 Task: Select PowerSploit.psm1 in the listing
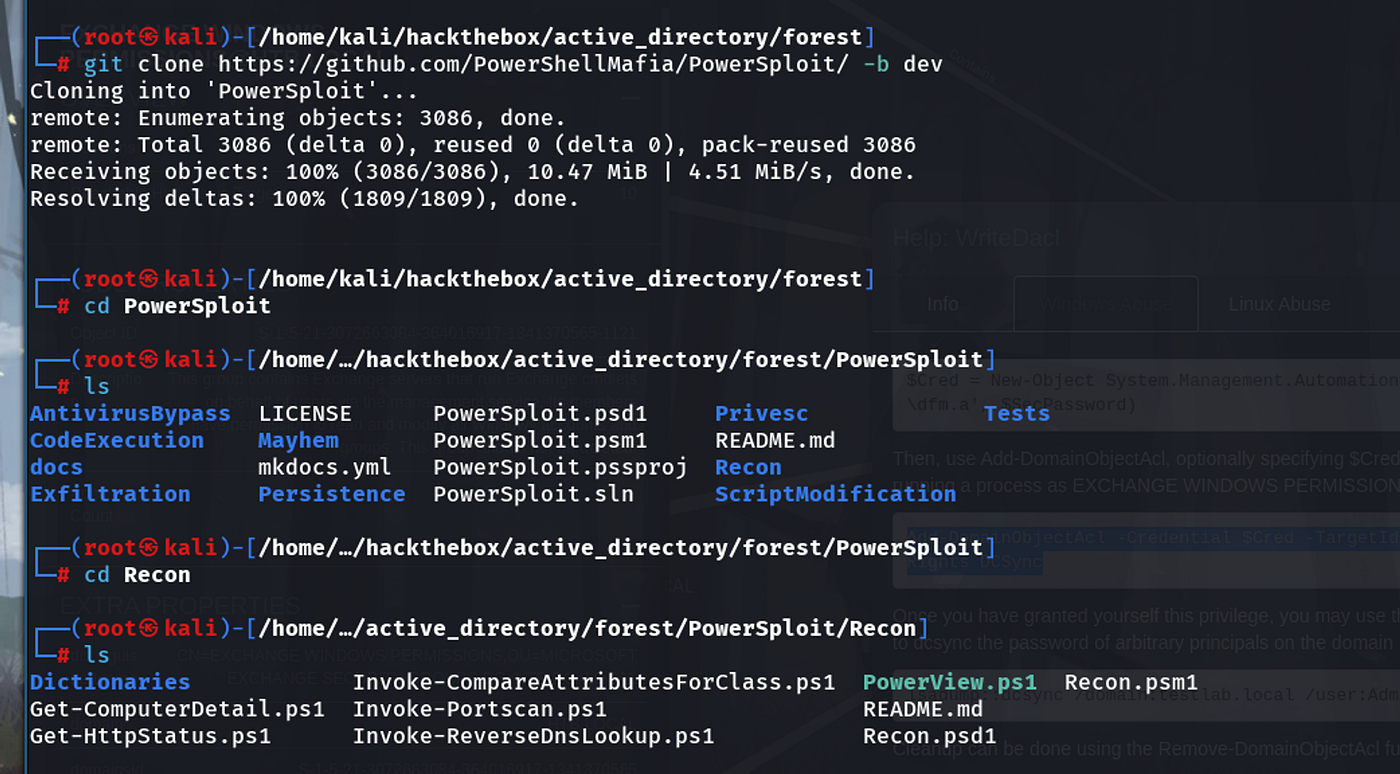tap(540, 440)
